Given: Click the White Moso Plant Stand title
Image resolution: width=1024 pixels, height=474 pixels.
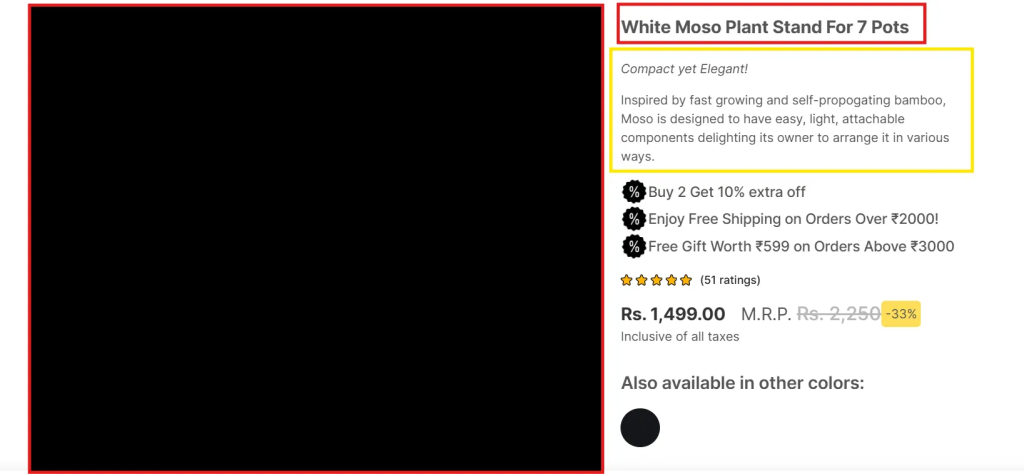Looking at the screenshot, I should [765, 27].
